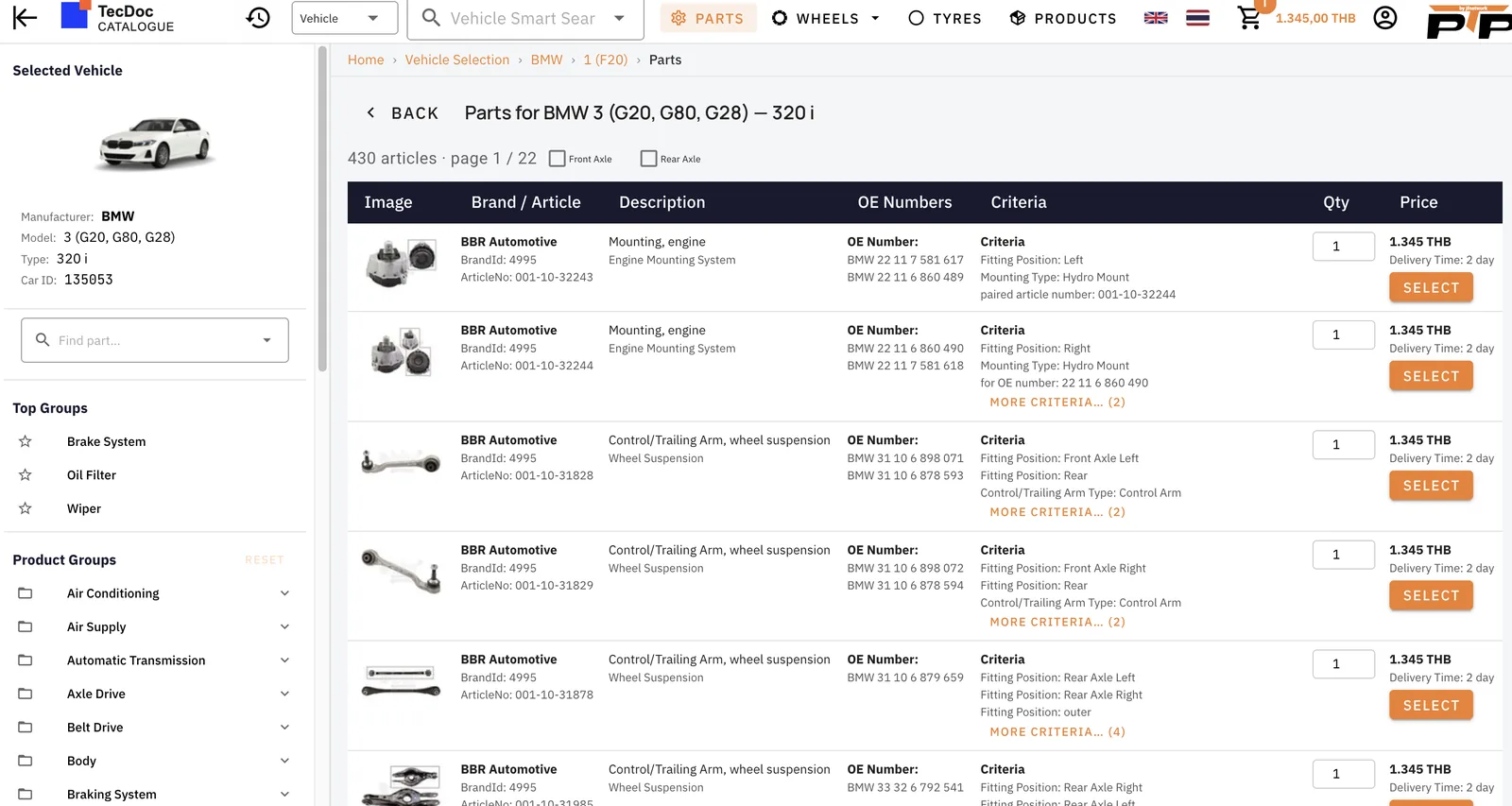Select the article 001-10-31828 control arm

pyautogui.click(x=1431, y=486)
